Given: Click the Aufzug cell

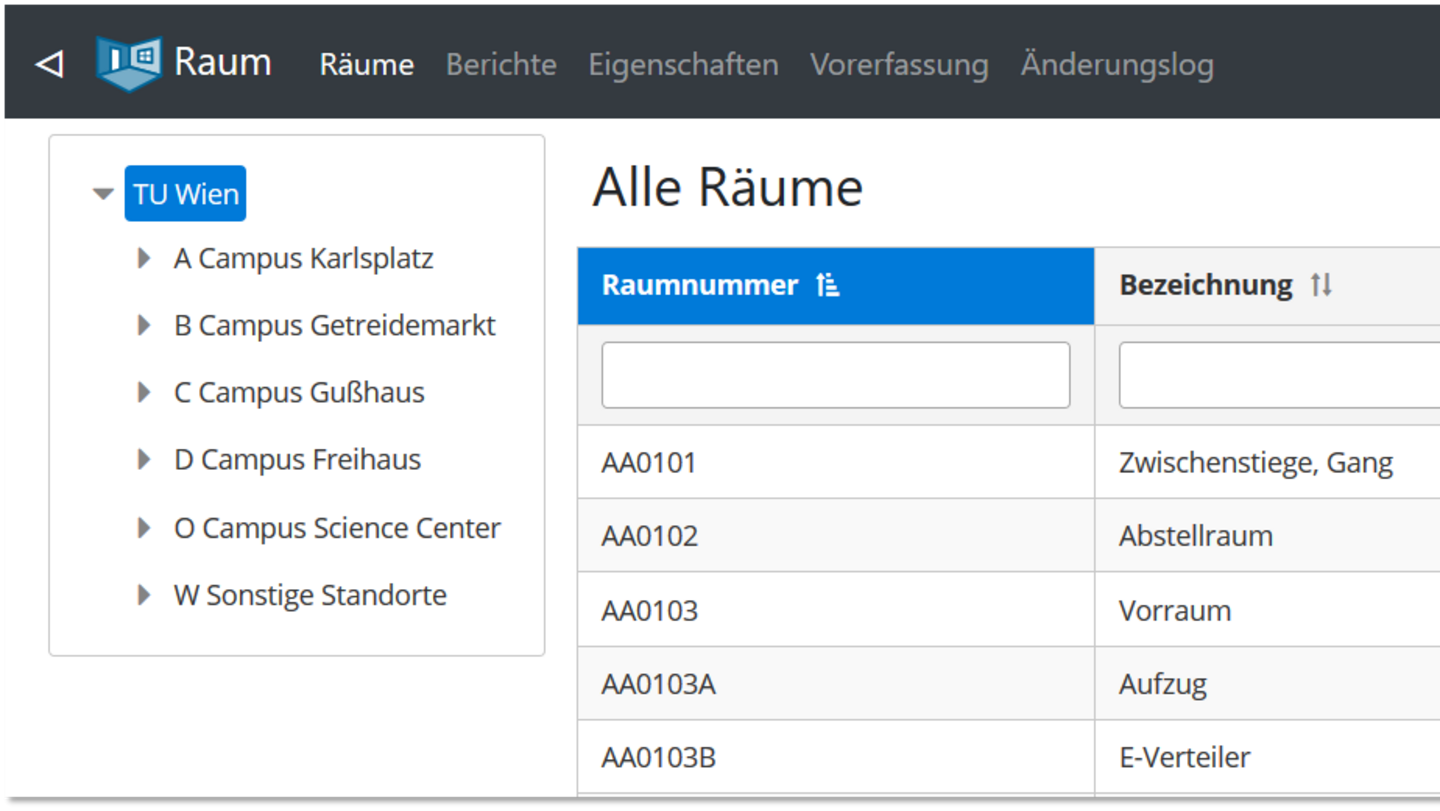Looking at the screenshot, I should point(1268,684).
